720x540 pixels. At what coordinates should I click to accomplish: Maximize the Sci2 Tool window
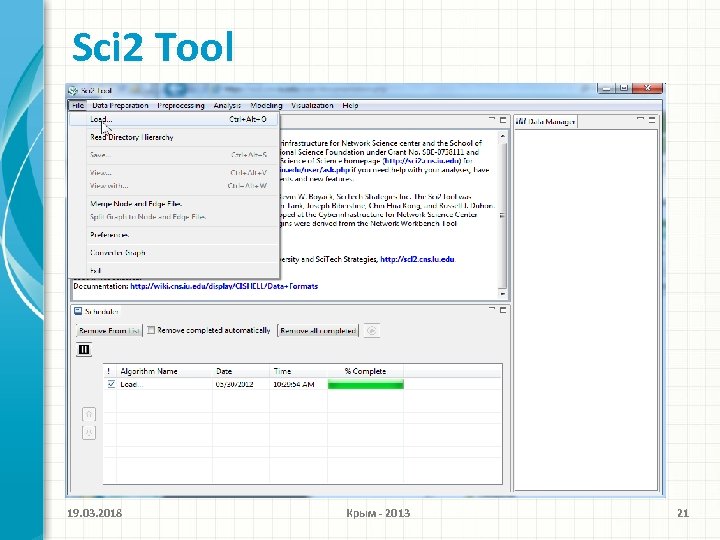tap(623, 88)
